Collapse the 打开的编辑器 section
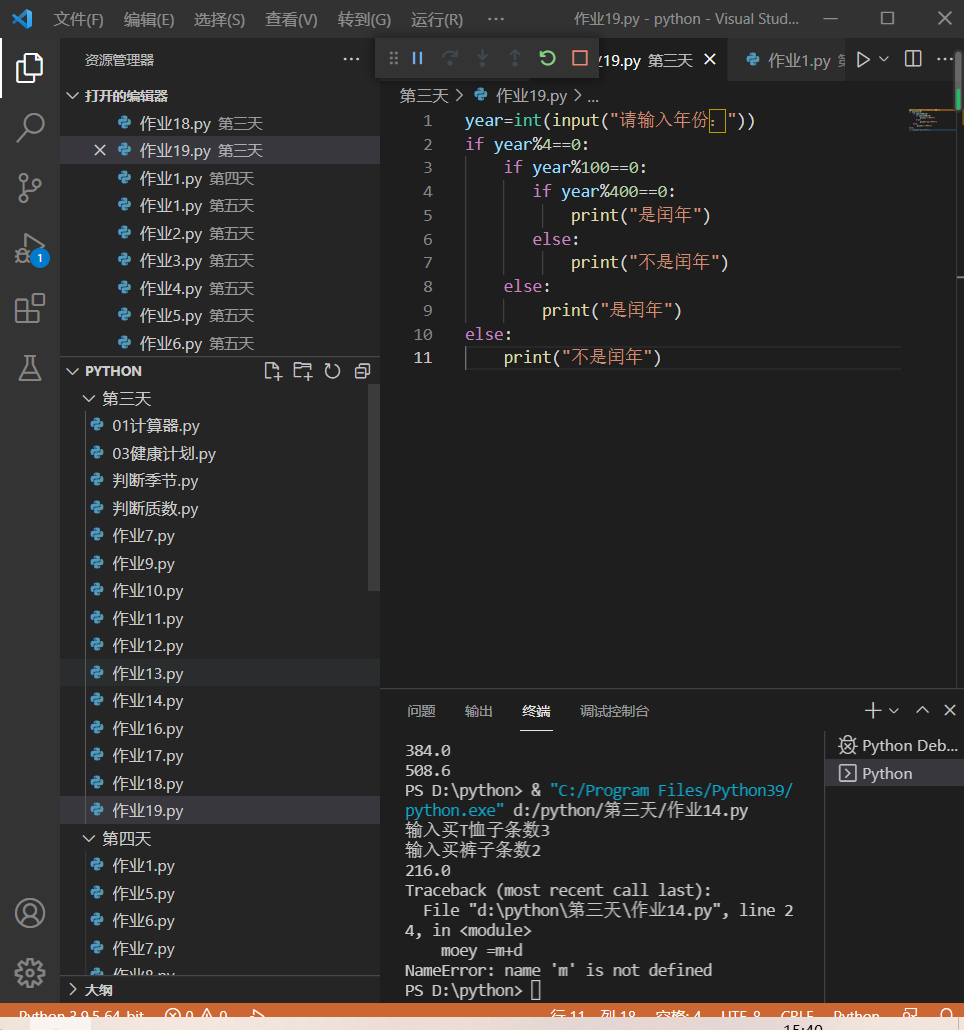This screenshot has width=964, height=1030. (73, 96)
